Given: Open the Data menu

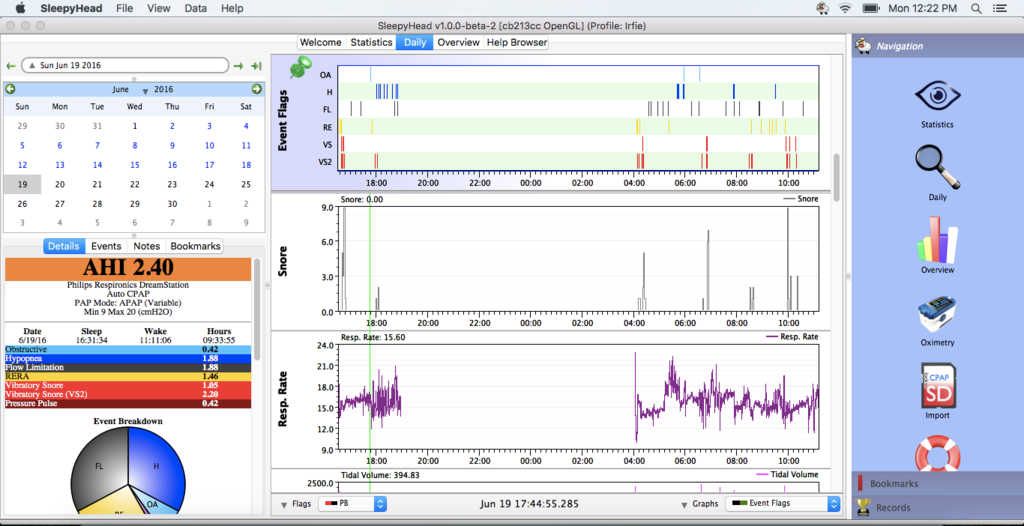Looking at the screenshot, I should (x=196, y=8).
